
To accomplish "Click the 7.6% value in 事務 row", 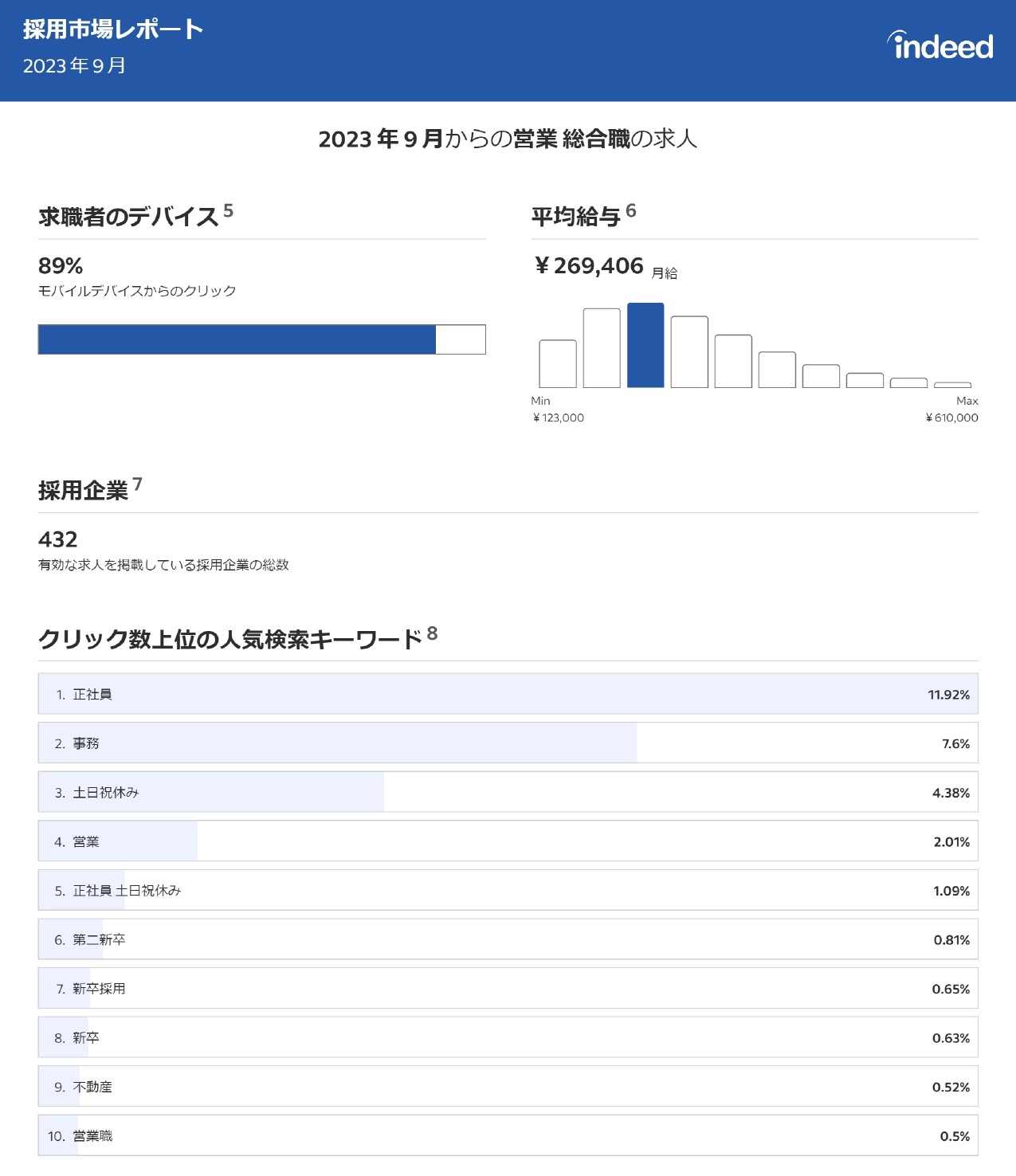I will click(955, 743).
